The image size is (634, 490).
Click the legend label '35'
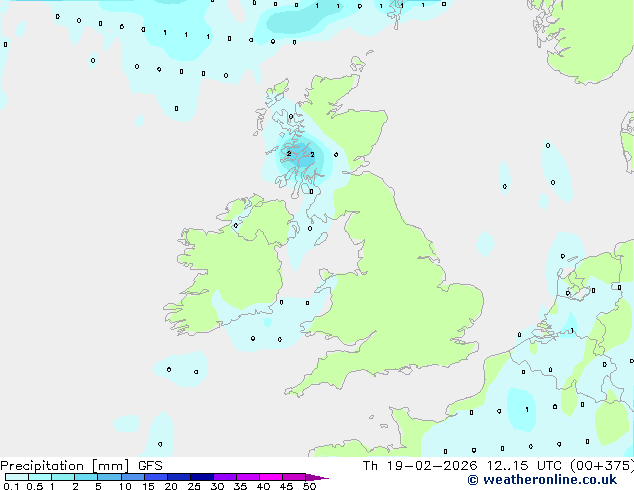[x=240, y=486]
